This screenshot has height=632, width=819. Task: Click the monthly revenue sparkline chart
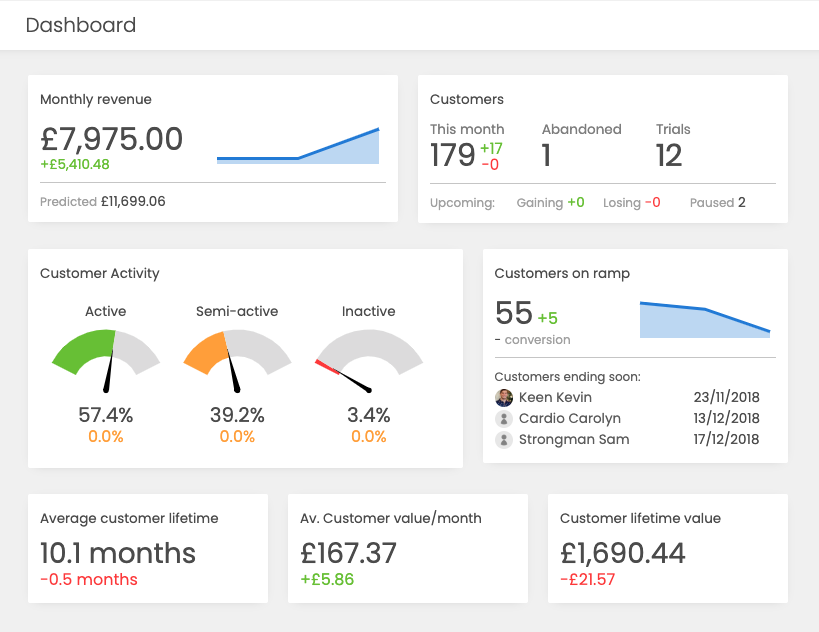point(298,145)
